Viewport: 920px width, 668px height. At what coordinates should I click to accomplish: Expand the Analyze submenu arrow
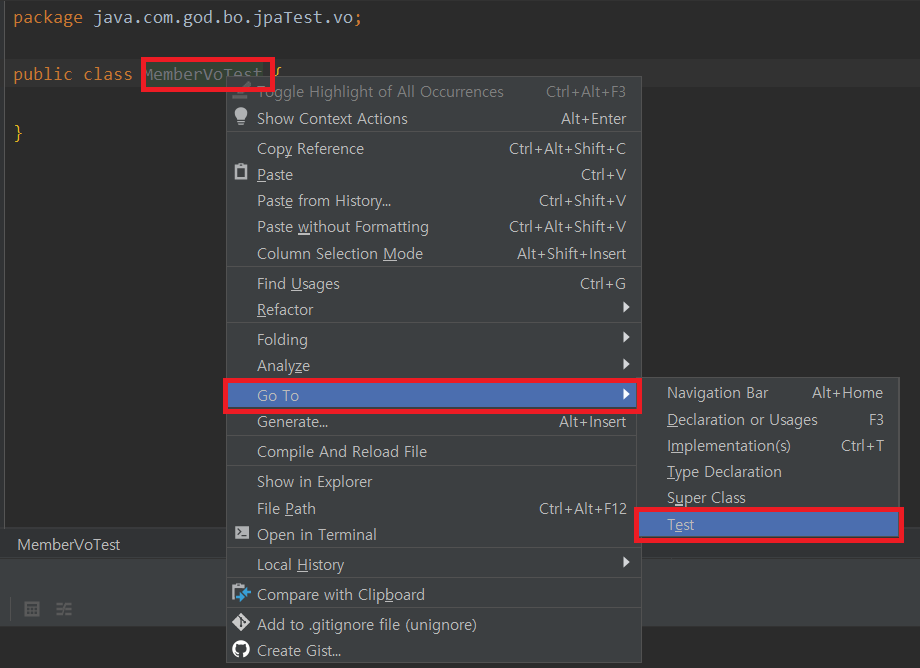(x=626, y=364)
